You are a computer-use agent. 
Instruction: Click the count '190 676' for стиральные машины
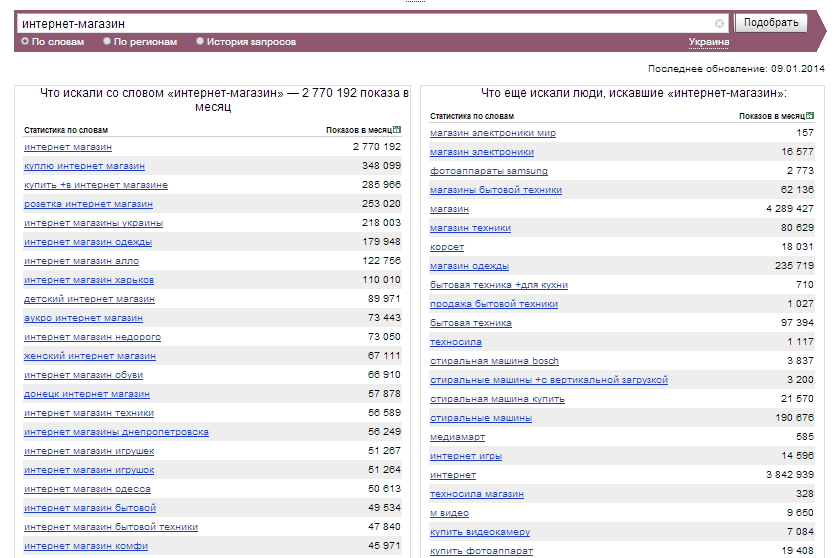(x=794, y=418)
